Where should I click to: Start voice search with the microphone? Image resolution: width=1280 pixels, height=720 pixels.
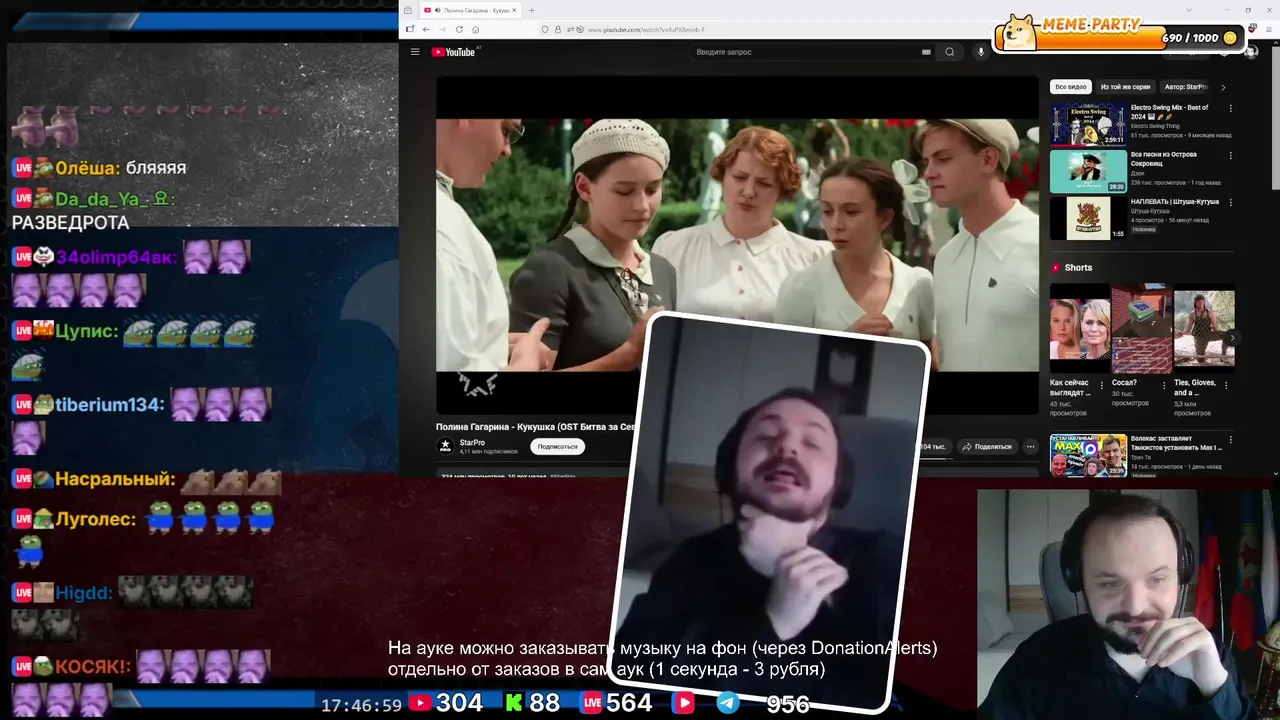(x=980, y=52)
